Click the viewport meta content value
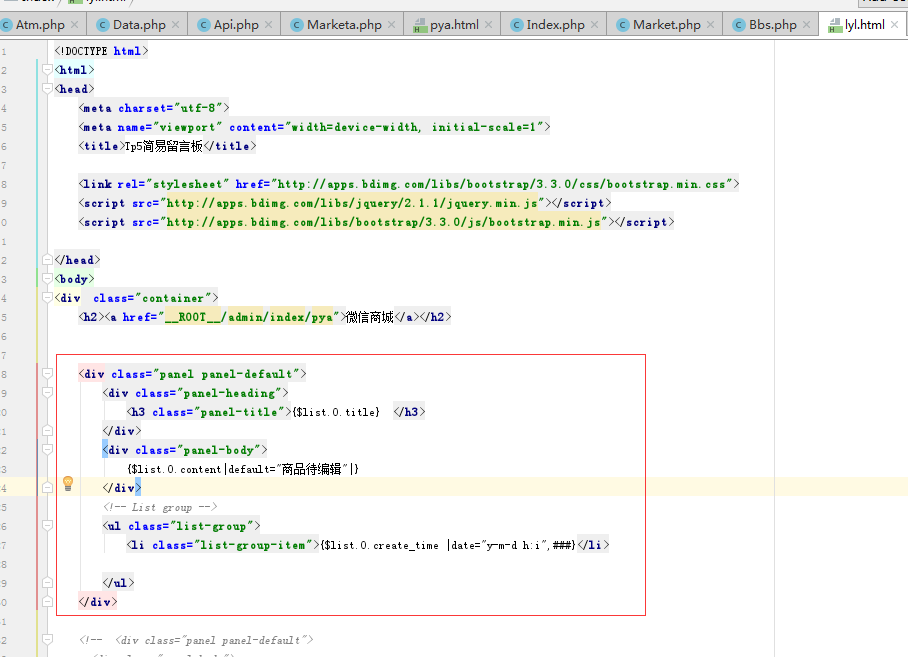Viewport: 908px width, 657px height. (x=414, y=127)
